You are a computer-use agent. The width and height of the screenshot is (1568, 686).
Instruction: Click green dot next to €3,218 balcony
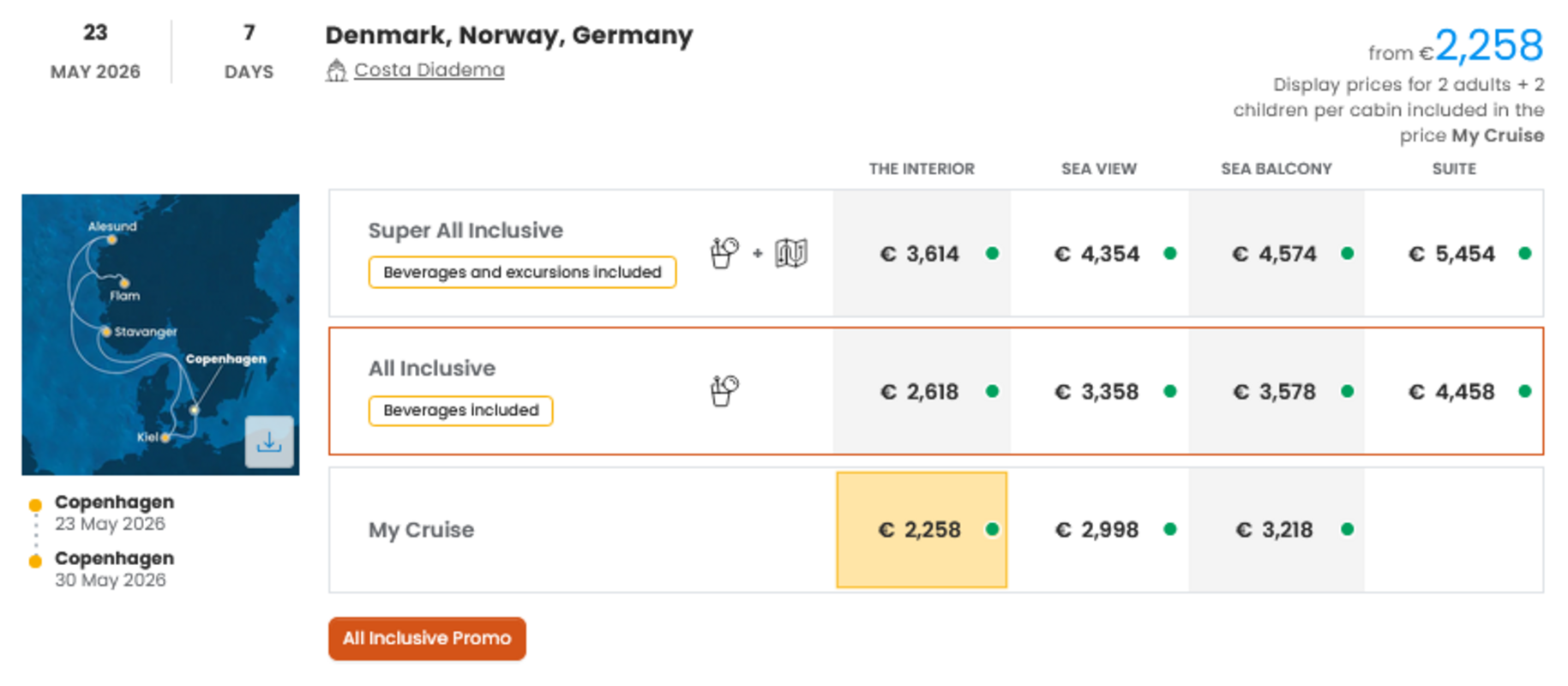coord(1347,529)
